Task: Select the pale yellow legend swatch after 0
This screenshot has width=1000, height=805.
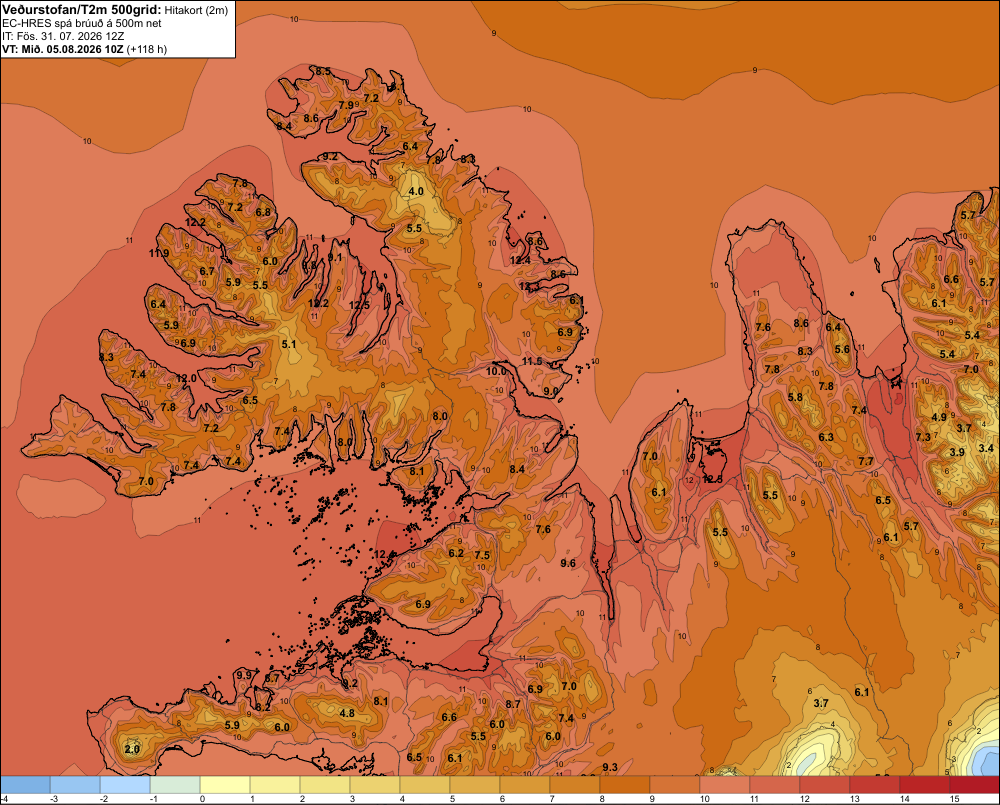Action: [x=225, y=784]
